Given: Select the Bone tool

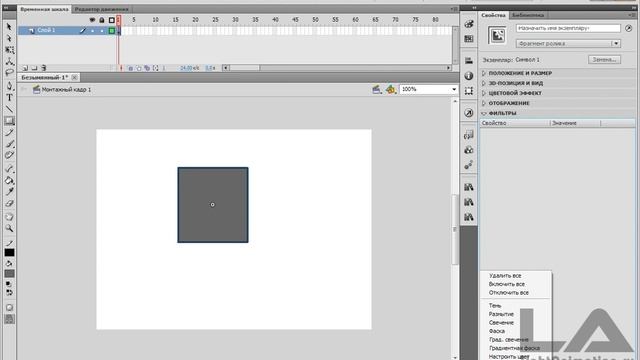Looking at the screenshot, I should point(9,169).
